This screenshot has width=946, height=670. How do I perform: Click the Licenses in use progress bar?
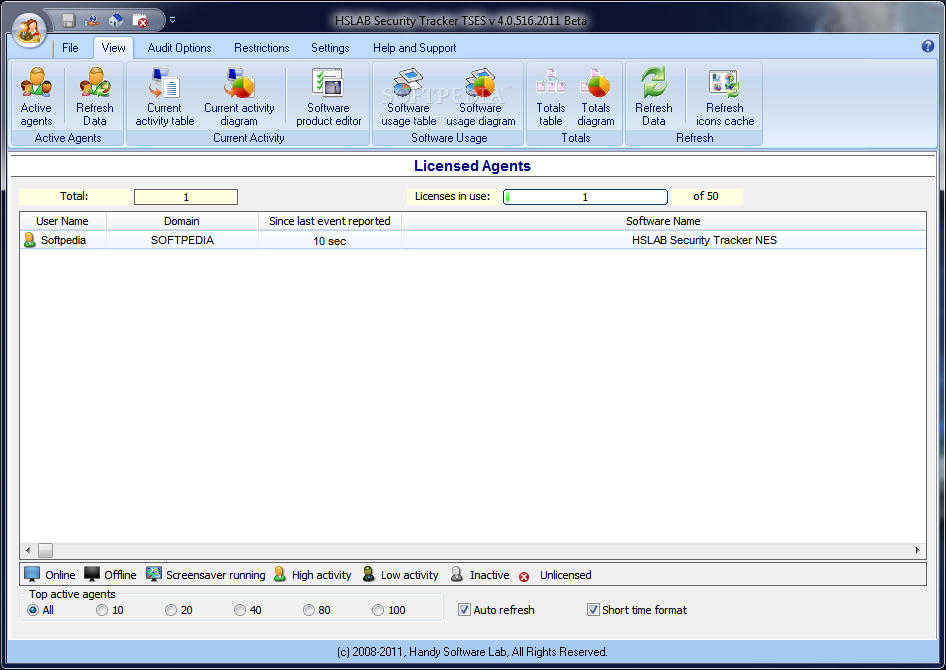point(585,197)
